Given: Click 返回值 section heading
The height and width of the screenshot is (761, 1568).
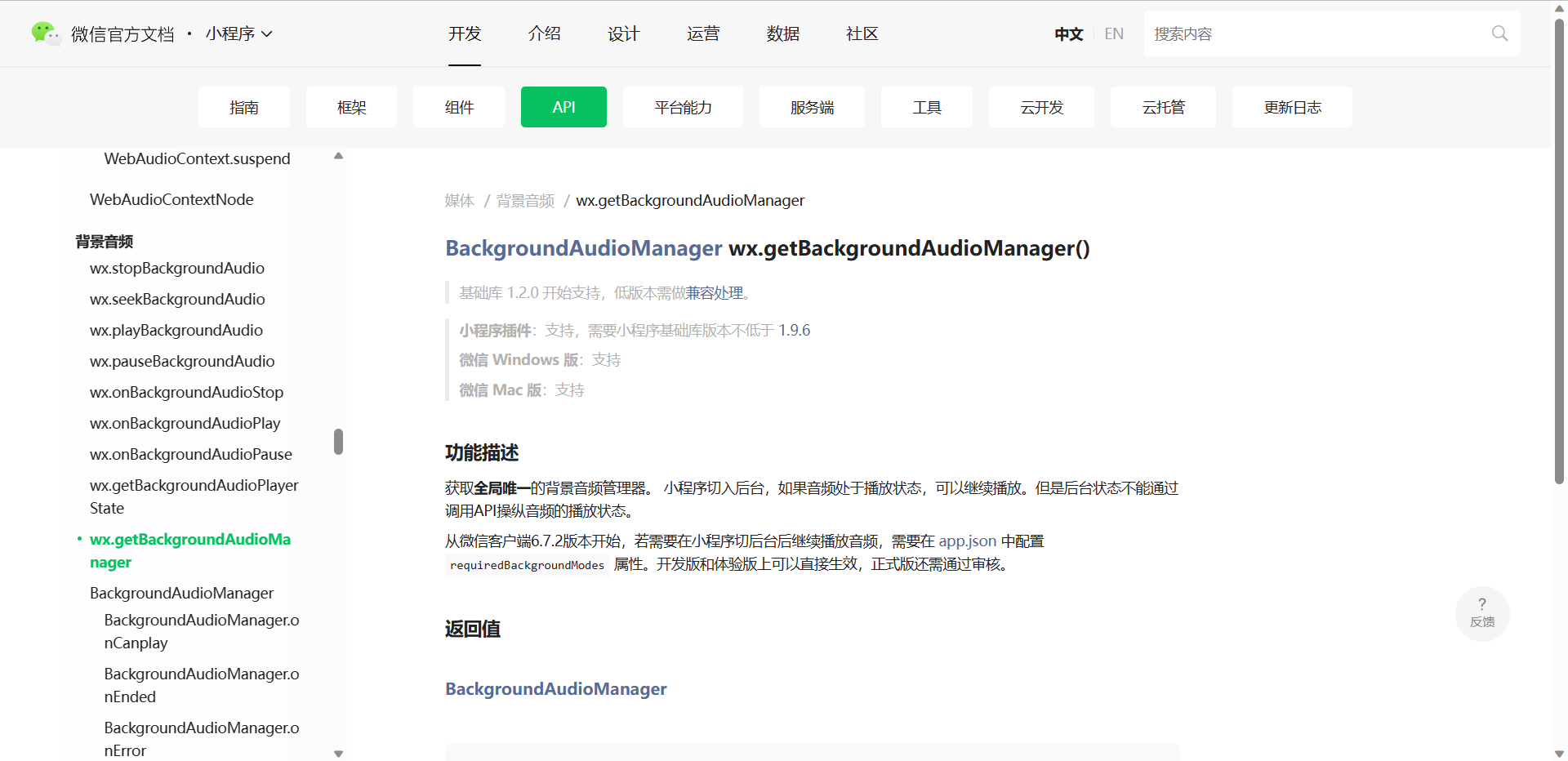Looking at the screenshot, I should coord(472,629).
